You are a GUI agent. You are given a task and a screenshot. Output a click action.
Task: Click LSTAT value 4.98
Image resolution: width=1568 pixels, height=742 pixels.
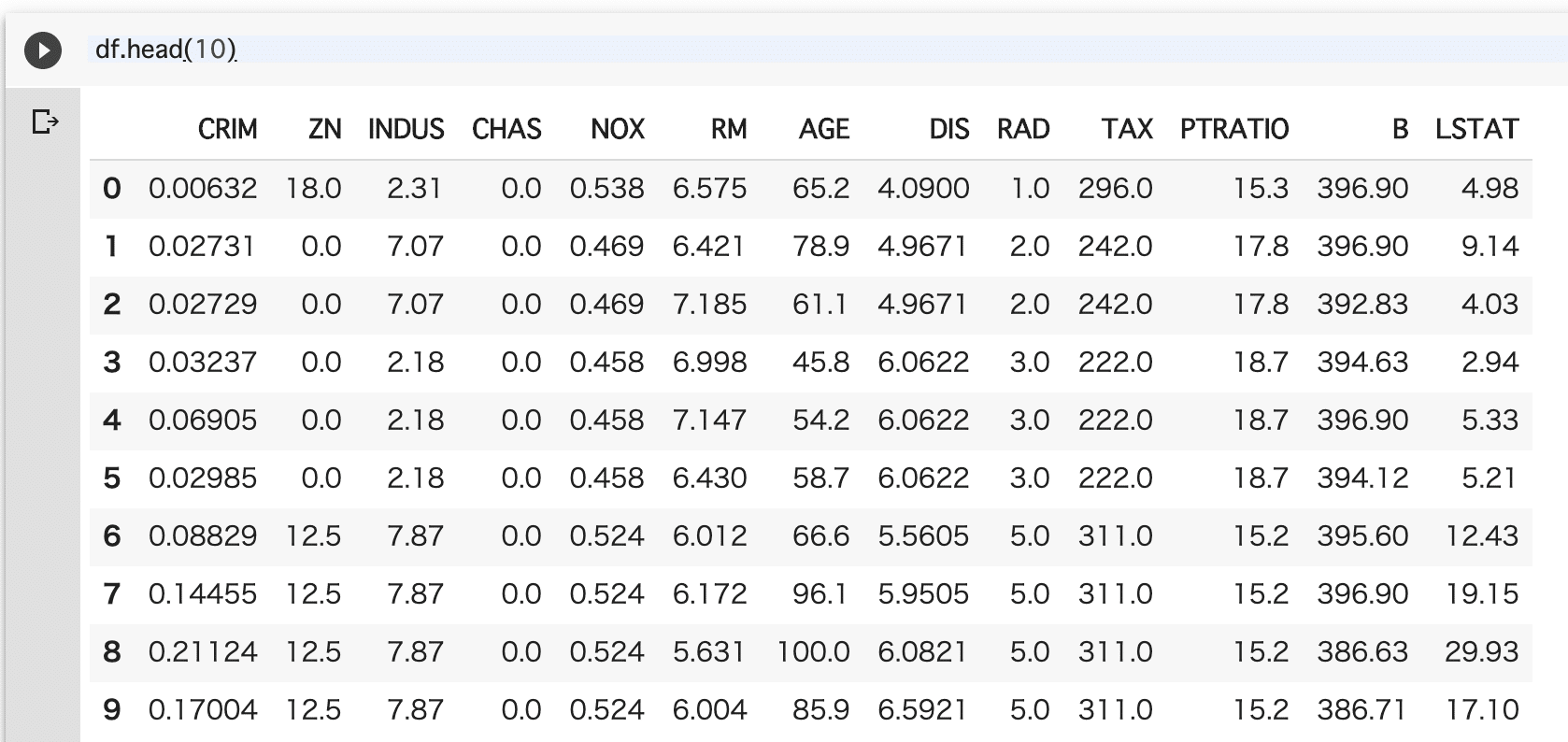1490,189
